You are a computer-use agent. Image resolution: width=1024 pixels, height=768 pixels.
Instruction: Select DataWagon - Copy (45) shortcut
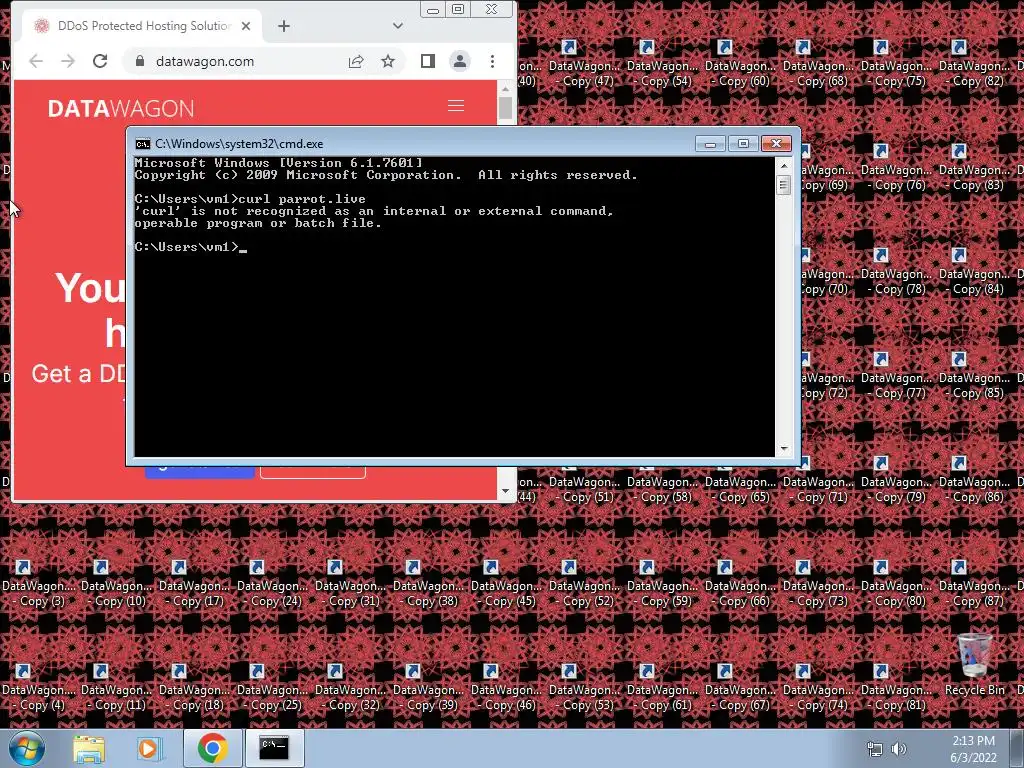tap(506, 584)
